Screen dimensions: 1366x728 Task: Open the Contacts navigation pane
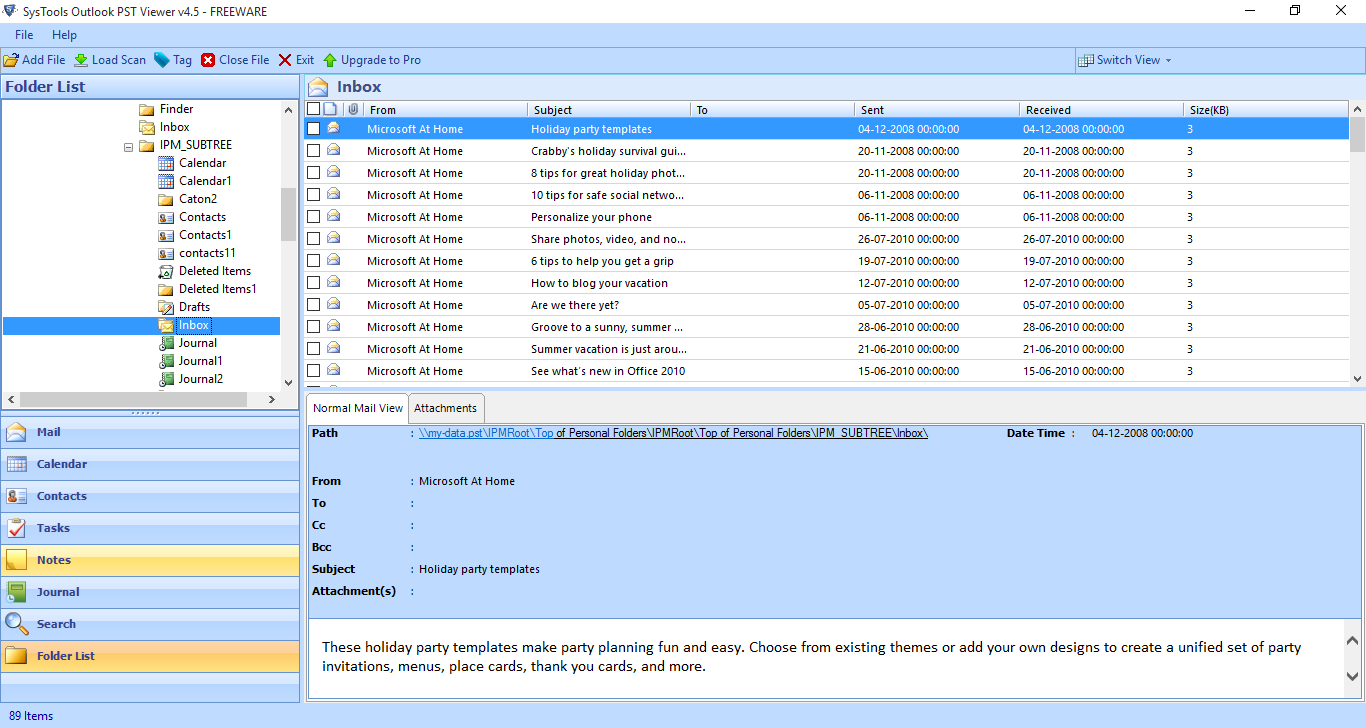[x=150, y=496]
